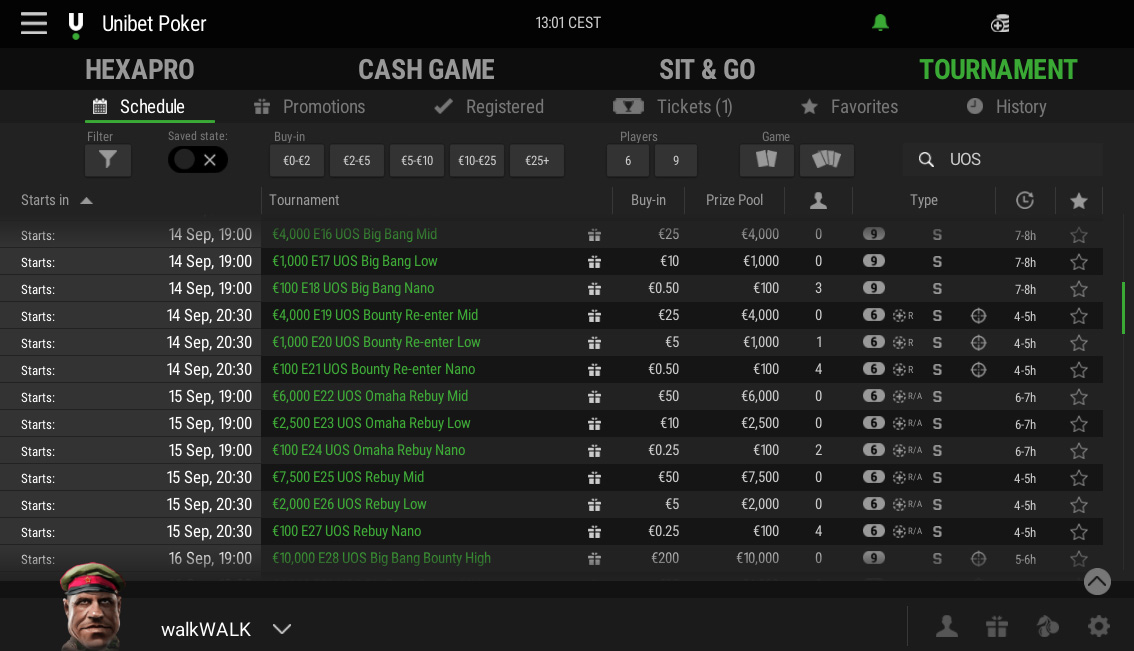Filter buy-in by €25+
The height and width of the screenshot is (651, 1134).
537,161
